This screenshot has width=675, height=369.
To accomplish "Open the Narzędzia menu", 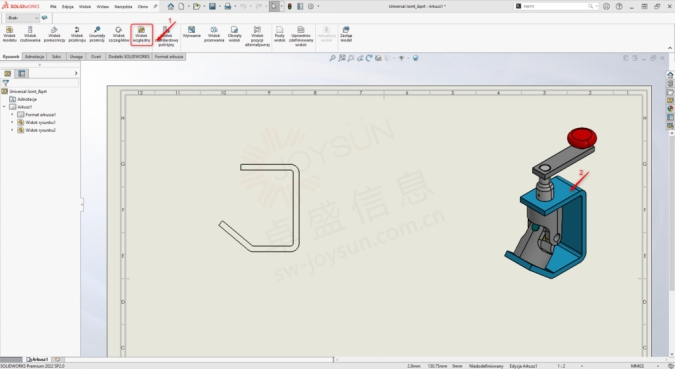I will (123, 6).
